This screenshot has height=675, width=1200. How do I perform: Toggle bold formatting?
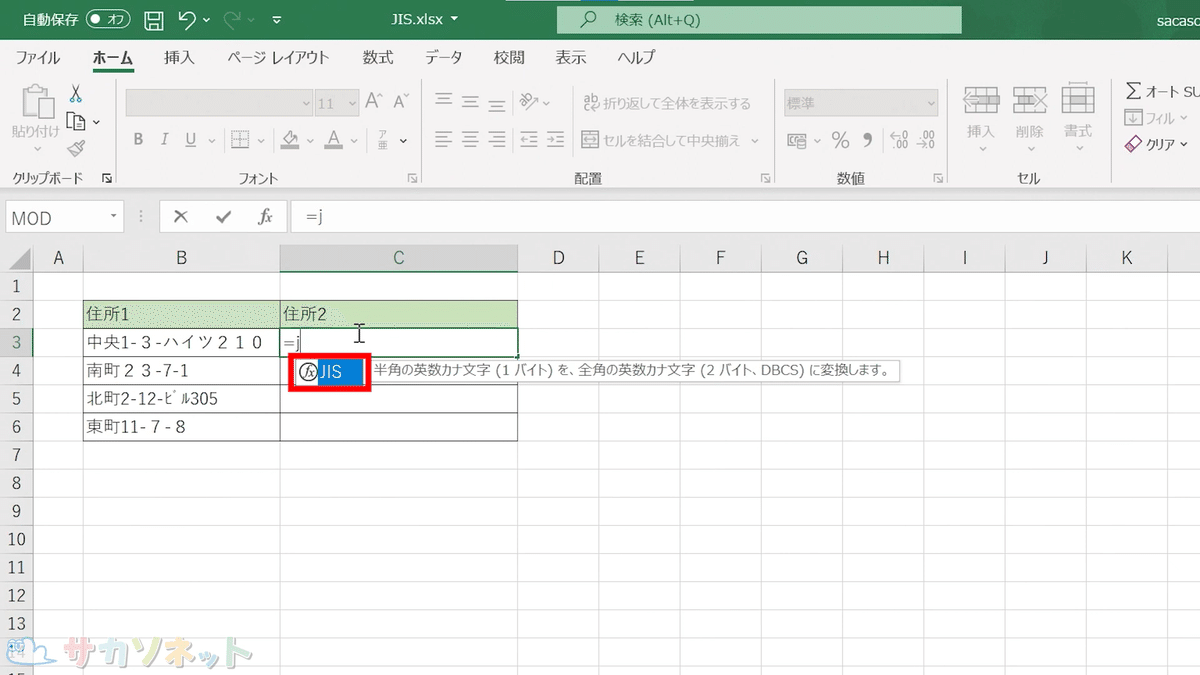(138, 139)
